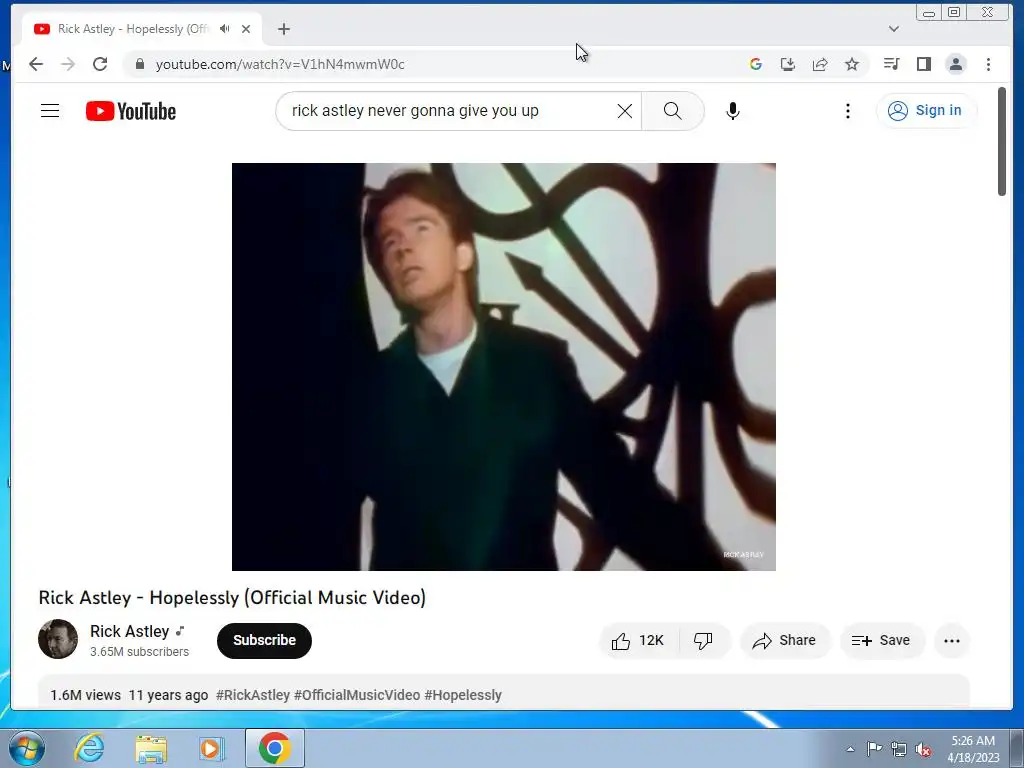Viewport: 1024px width, 768px height.
Task: Open the YouTube hamburger guide menu
Action: coord(50,111)
